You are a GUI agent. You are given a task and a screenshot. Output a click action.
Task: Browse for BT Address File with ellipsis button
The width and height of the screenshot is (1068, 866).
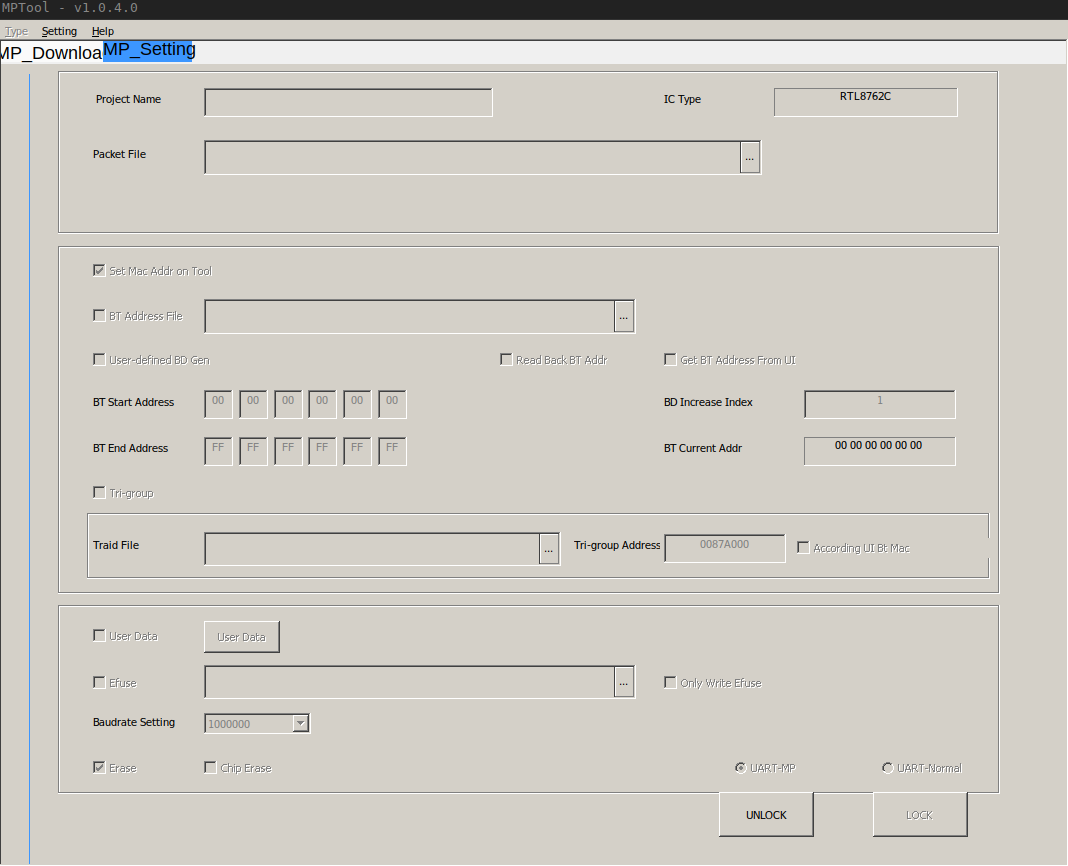pos(624,317)
